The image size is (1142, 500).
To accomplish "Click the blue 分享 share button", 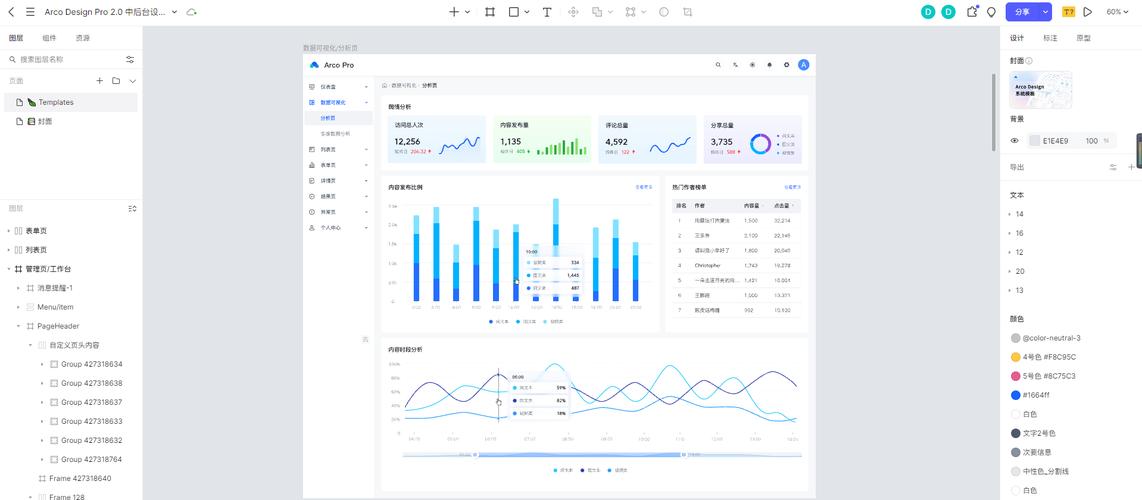I will tap(1022, 12).
